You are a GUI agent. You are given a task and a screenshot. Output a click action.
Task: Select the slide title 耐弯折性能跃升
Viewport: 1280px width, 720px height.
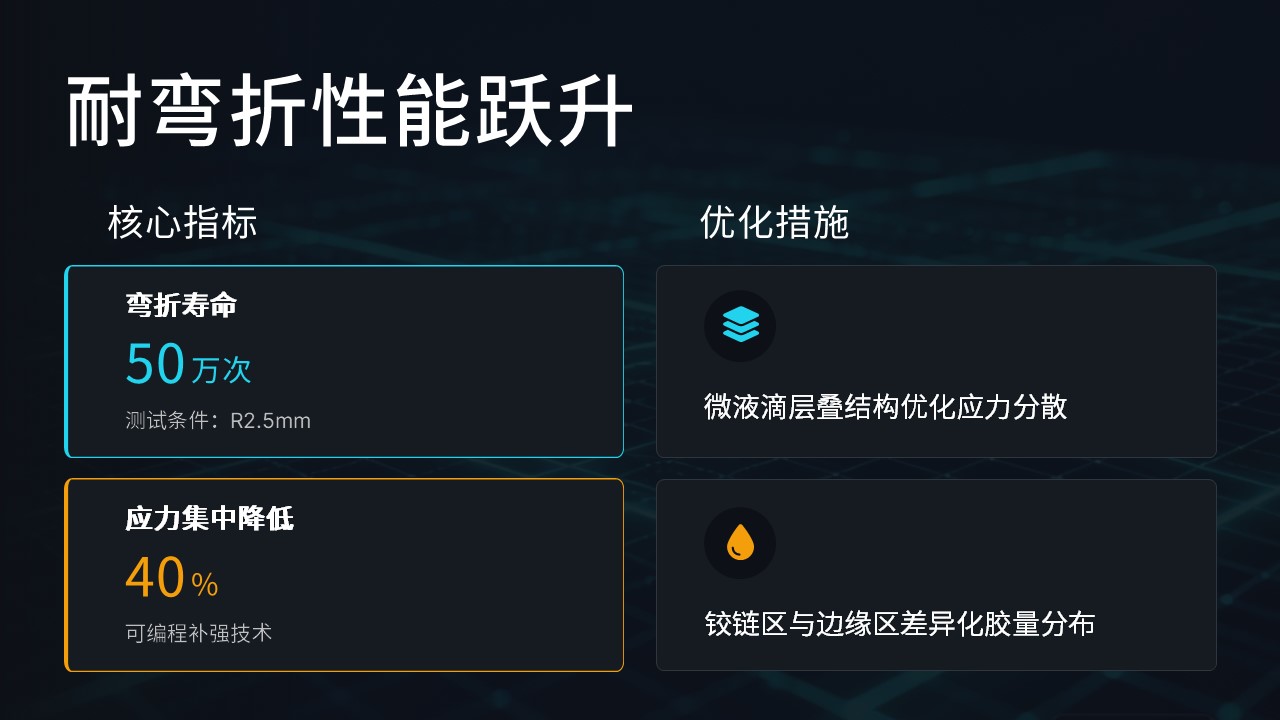pyautogui.click(x=350, y=111)
